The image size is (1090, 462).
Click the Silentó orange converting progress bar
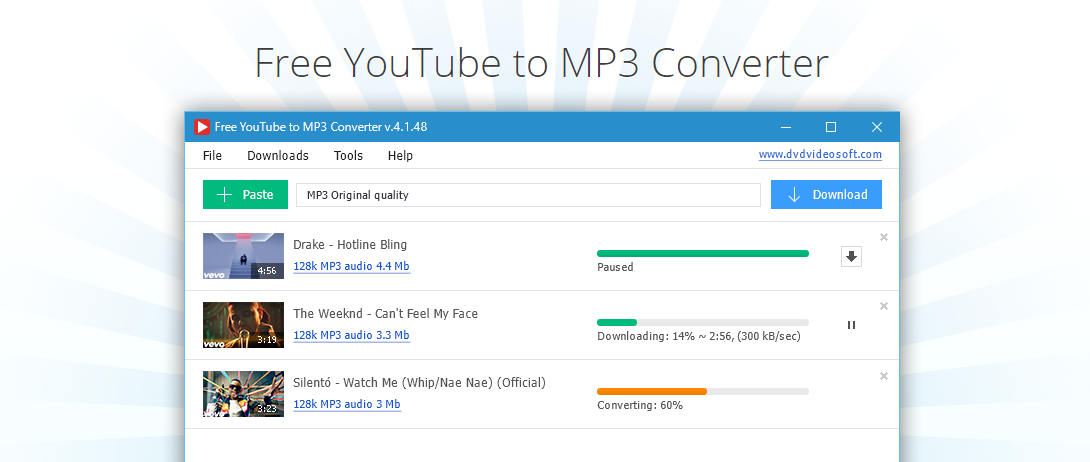click(703, 391)
